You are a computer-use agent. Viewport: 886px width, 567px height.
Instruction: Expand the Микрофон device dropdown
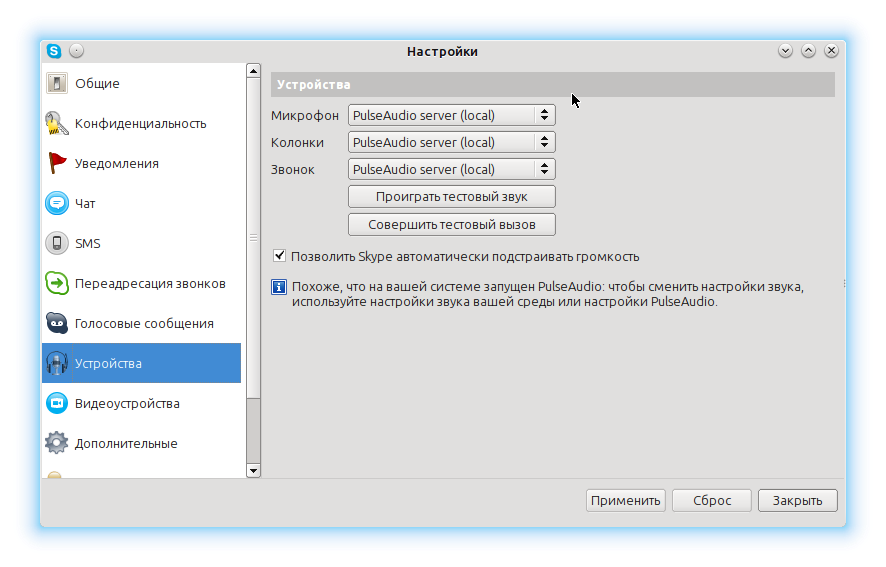coord(451,115)
